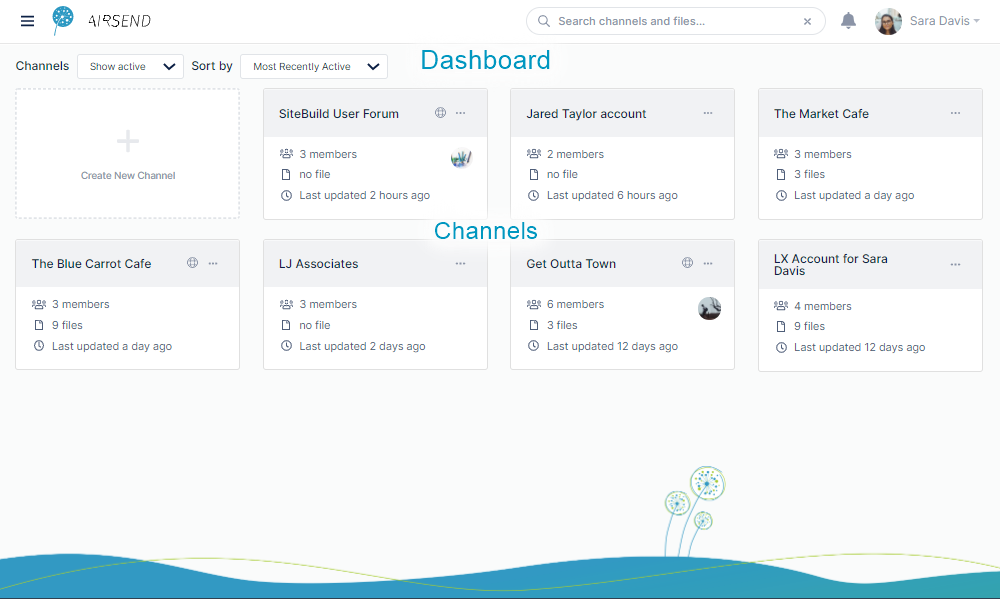
Task: Open more options for SiteBuild User Forum
Action: [460, 113]
